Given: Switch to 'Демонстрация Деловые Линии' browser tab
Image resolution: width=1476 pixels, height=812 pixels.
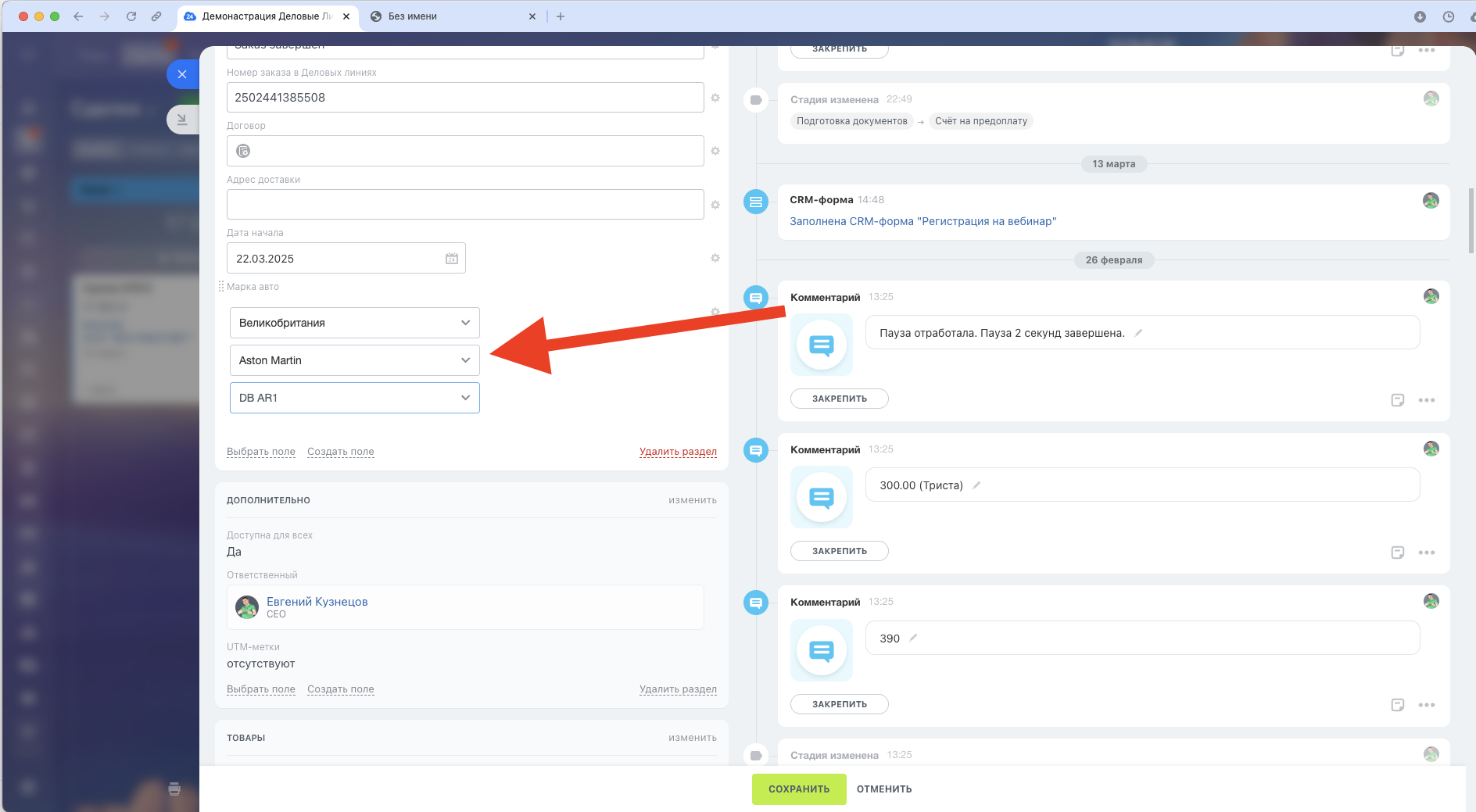Looking at the screenshot, I should pos(267,16).
